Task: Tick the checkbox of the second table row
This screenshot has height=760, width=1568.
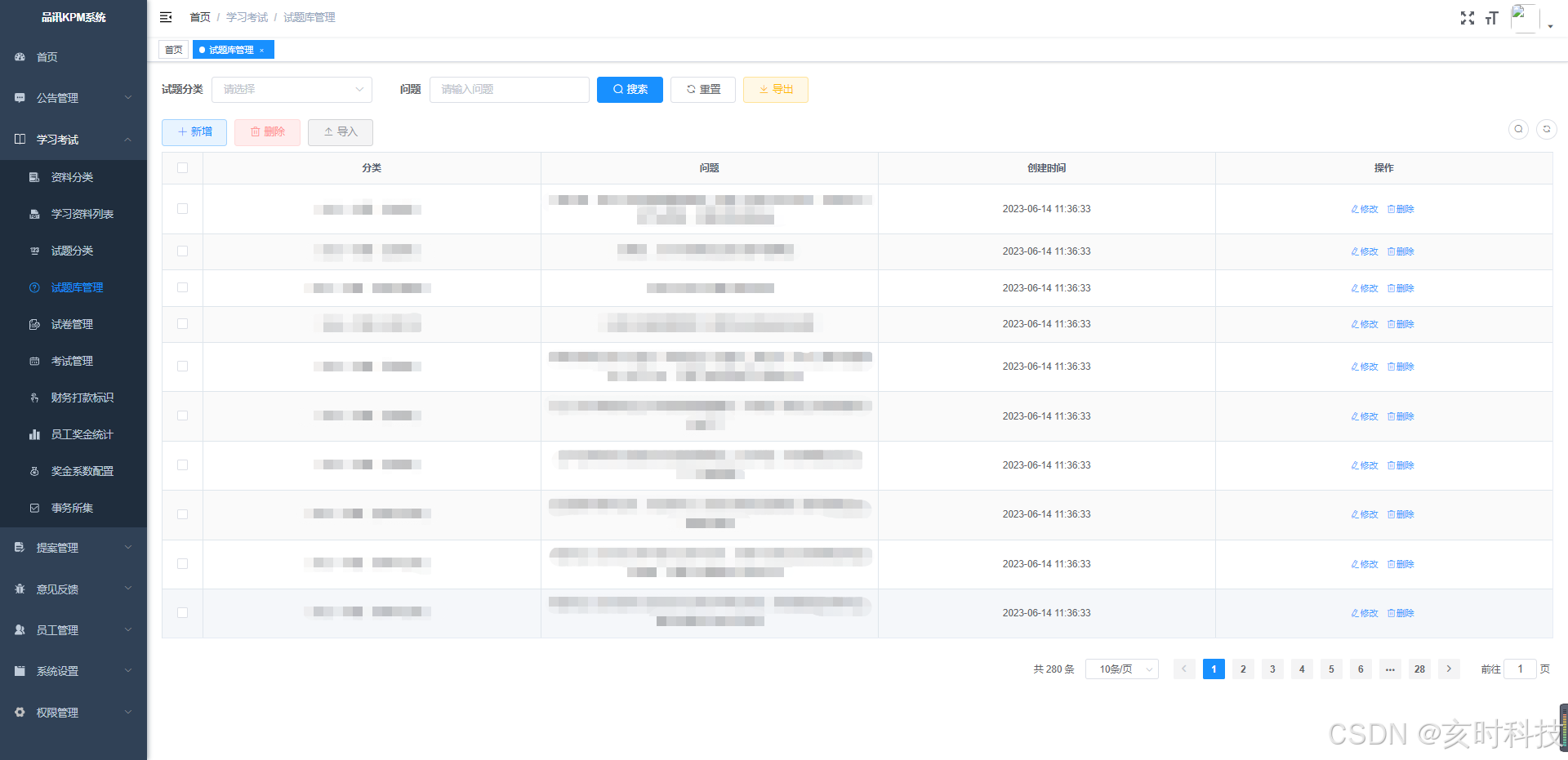Action: (x=182, y=251)
